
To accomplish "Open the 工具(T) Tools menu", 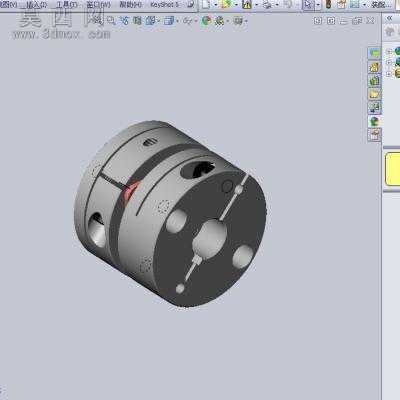I will pyautogui.click(x=66, y=4).
